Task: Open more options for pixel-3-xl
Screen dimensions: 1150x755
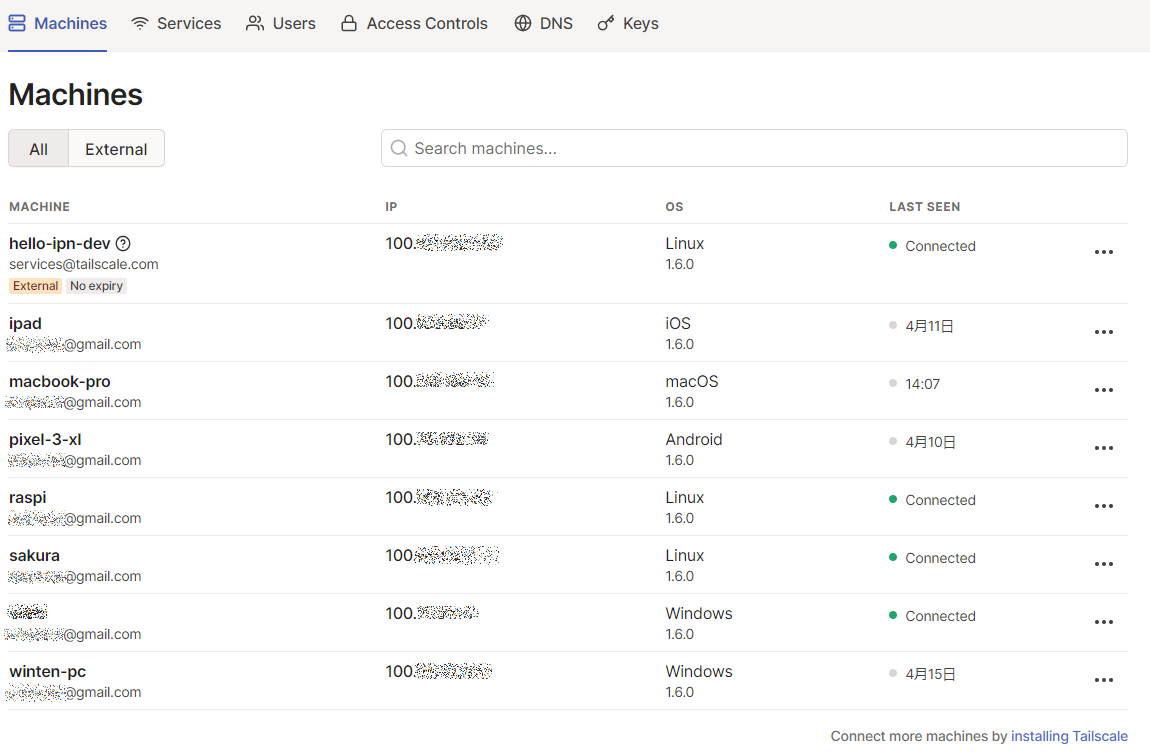Action: point(1104,448)
